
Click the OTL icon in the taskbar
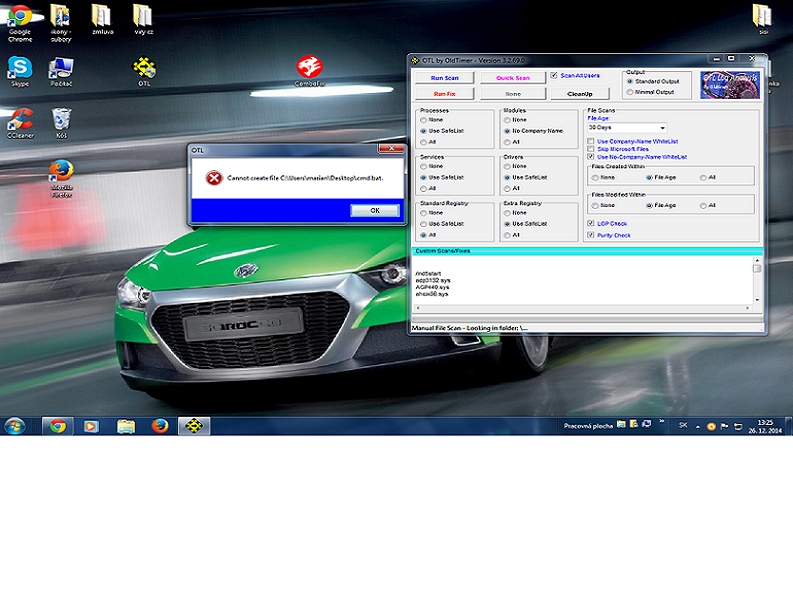pos(194,425)
